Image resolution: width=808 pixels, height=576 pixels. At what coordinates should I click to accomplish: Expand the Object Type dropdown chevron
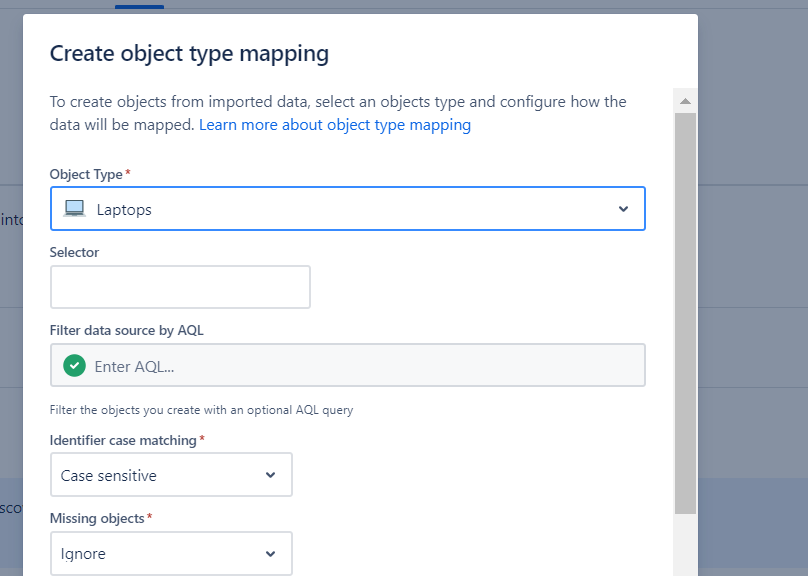[623, 209]
